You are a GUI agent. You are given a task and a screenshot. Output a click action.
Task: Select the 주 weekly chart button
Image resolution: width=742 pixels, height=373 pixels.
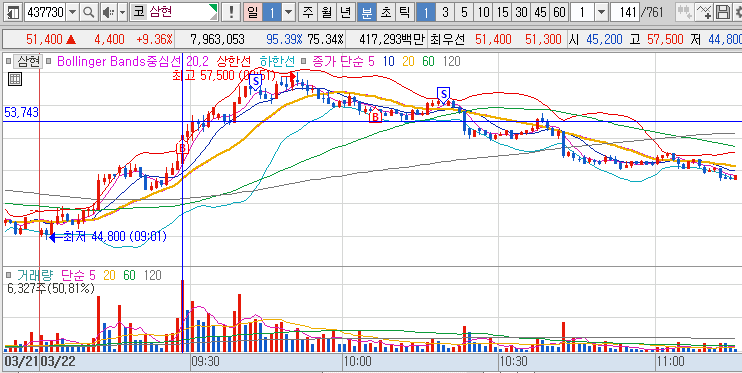pos(308,12)
